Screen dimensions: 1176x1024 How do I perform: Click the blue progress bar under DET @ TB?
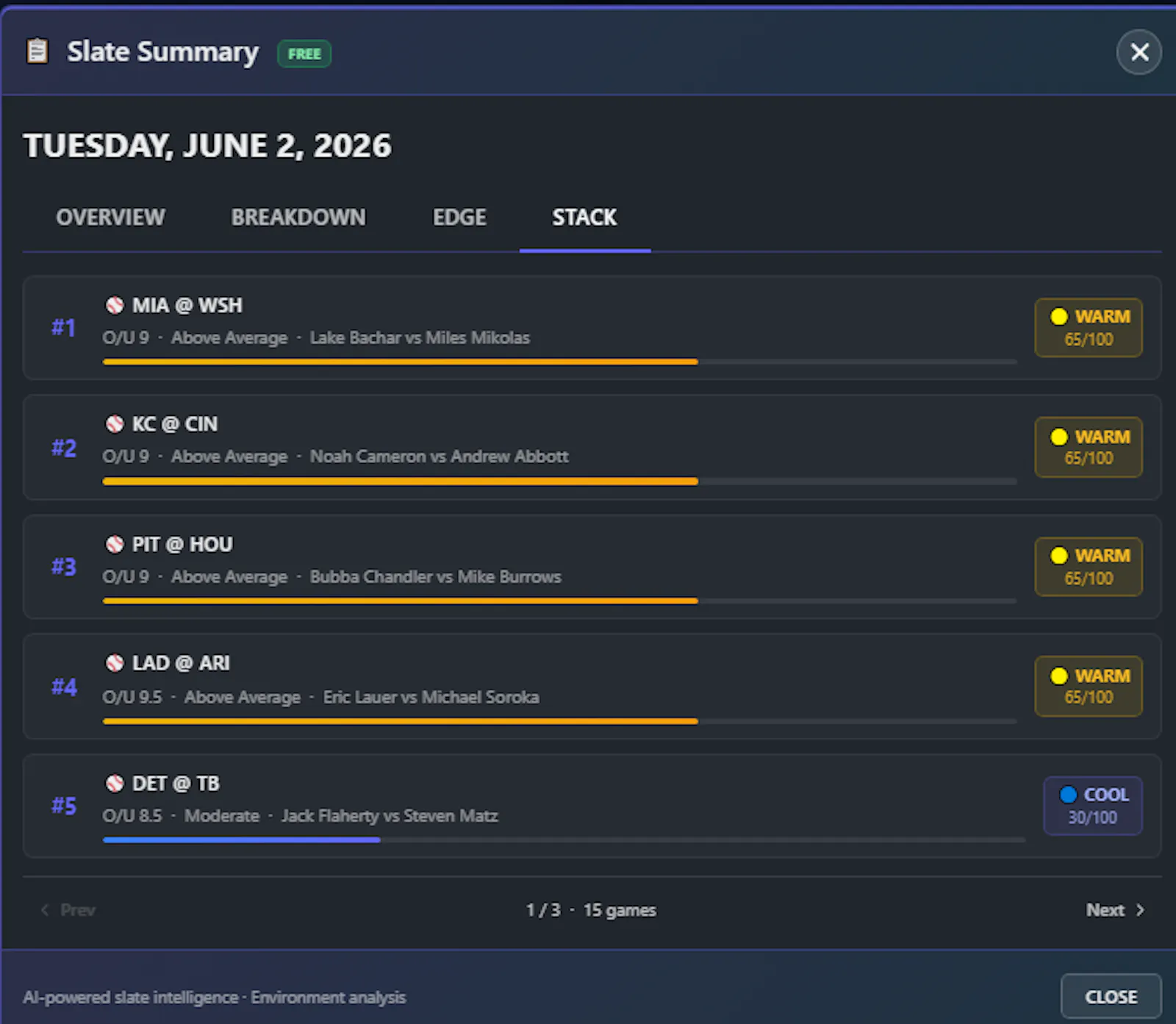click(242, 839)
